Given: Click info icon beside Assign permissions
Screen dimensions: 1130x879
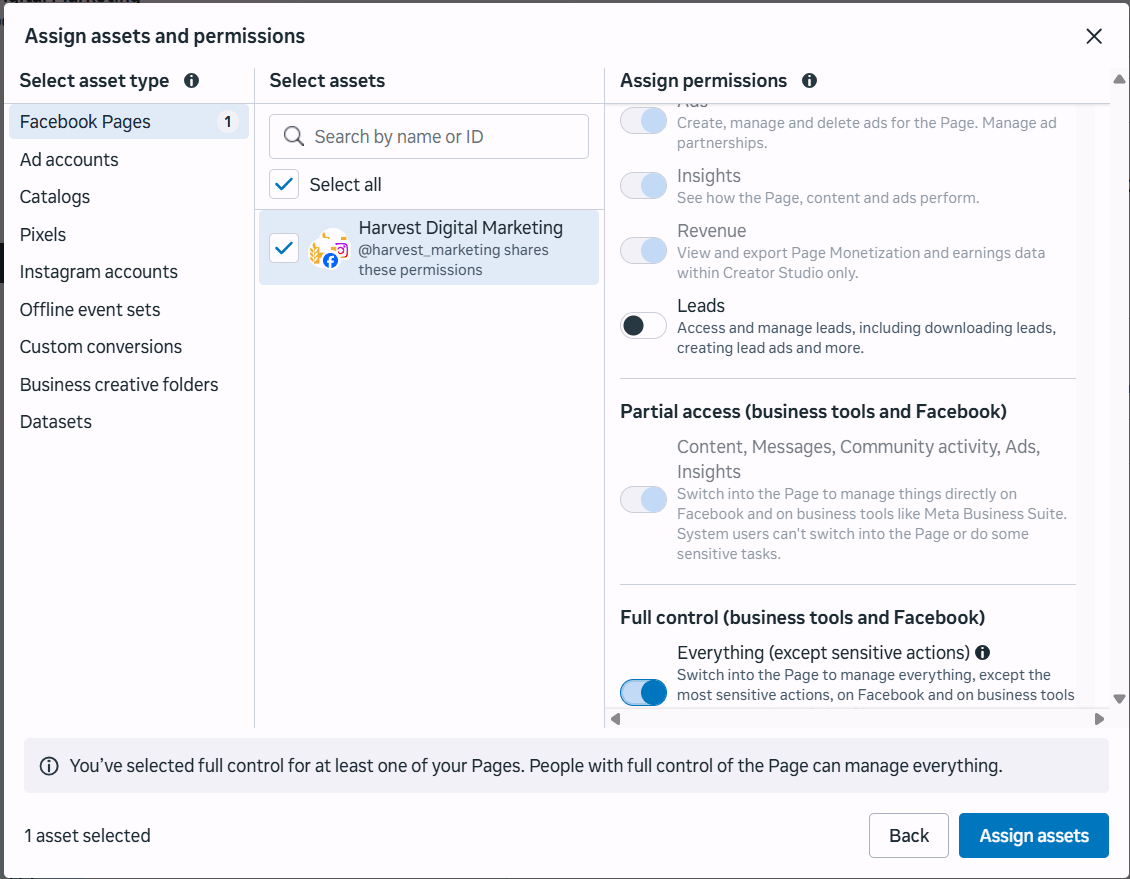Looking at the screenshot, I should click(809, 81).
